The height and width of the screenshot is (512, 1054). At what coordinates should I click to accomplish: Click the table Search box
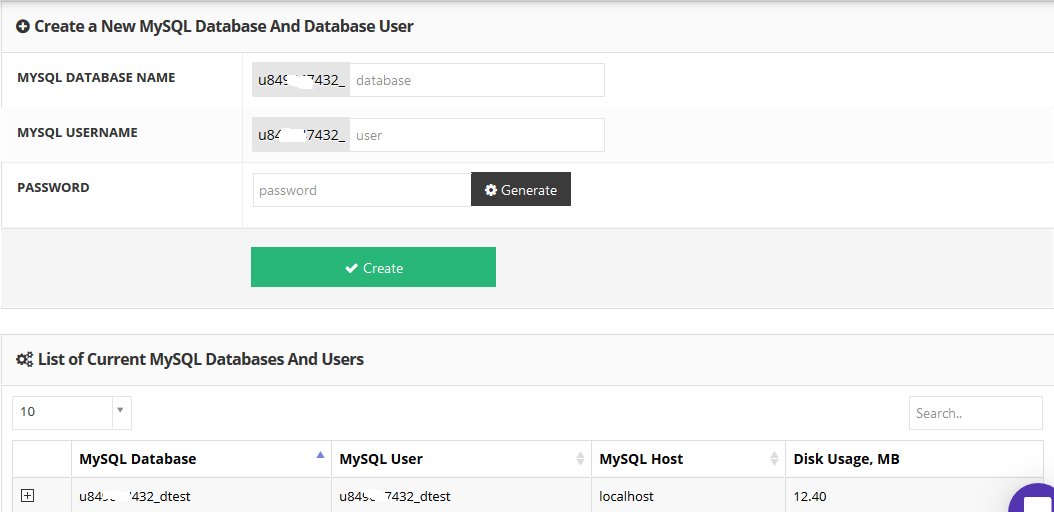point(975,413)
